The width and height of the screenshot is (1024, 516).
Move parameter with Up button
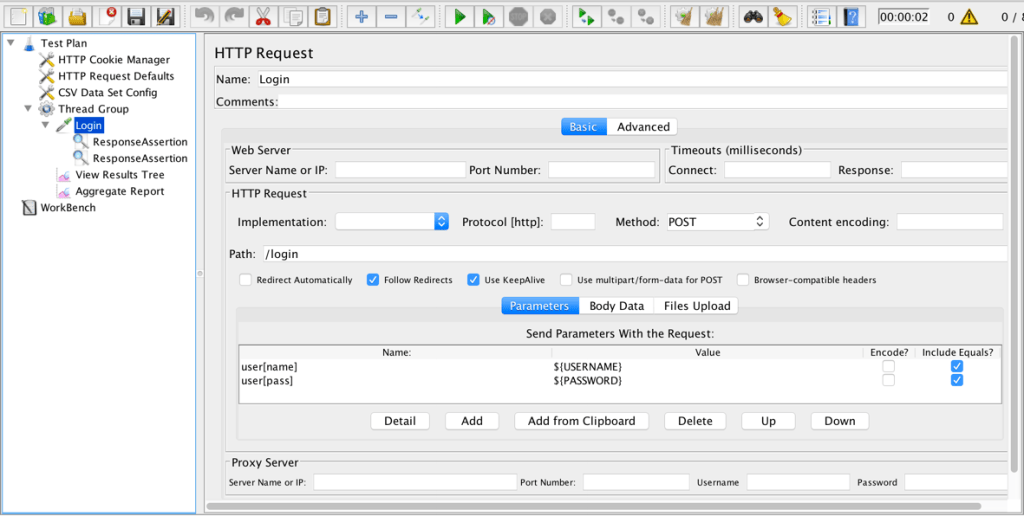768,421
